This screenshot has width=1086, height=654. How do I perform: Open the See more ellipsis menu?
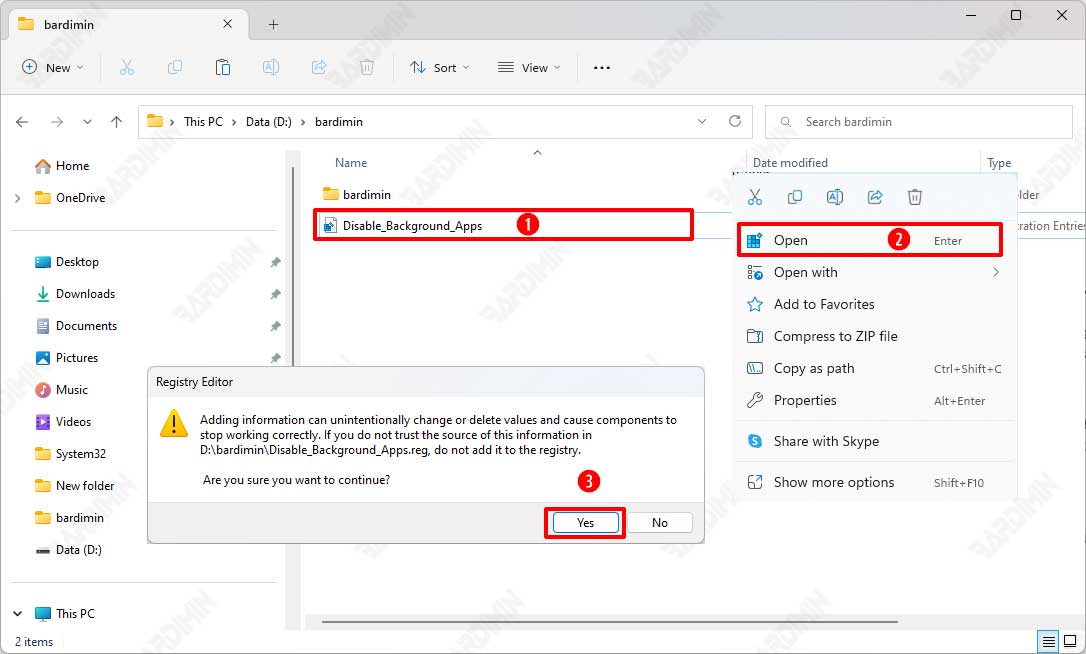tap(601, 67)
